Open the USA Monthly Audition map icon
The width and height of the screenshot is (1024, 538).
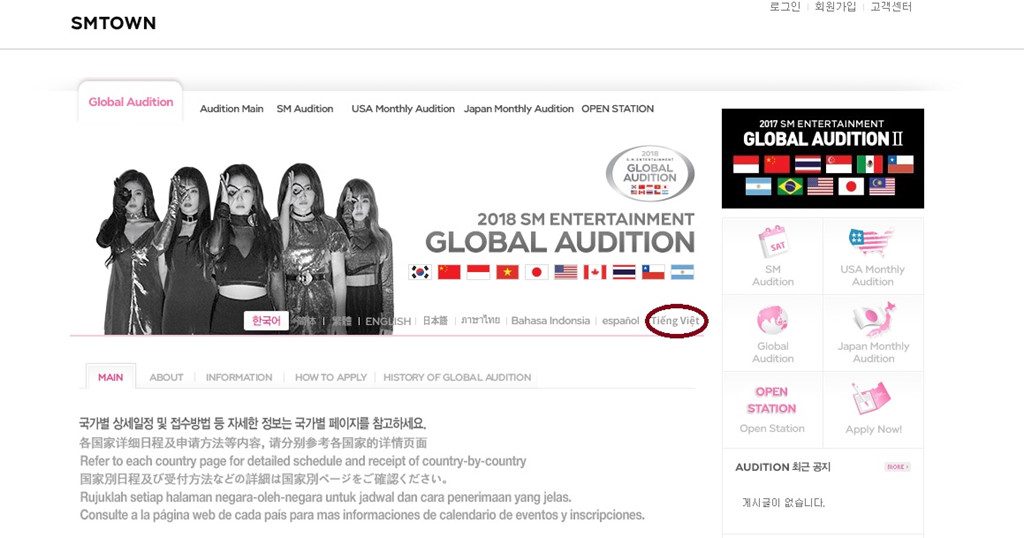[871, 243]
